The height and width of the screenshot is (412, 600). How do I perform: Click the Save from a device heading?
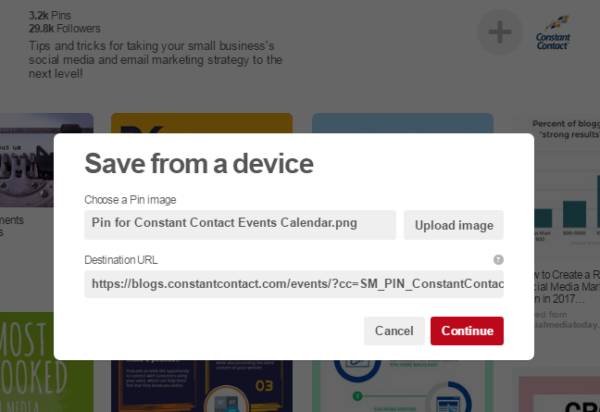pyautogui.click(x=199, y=164)
